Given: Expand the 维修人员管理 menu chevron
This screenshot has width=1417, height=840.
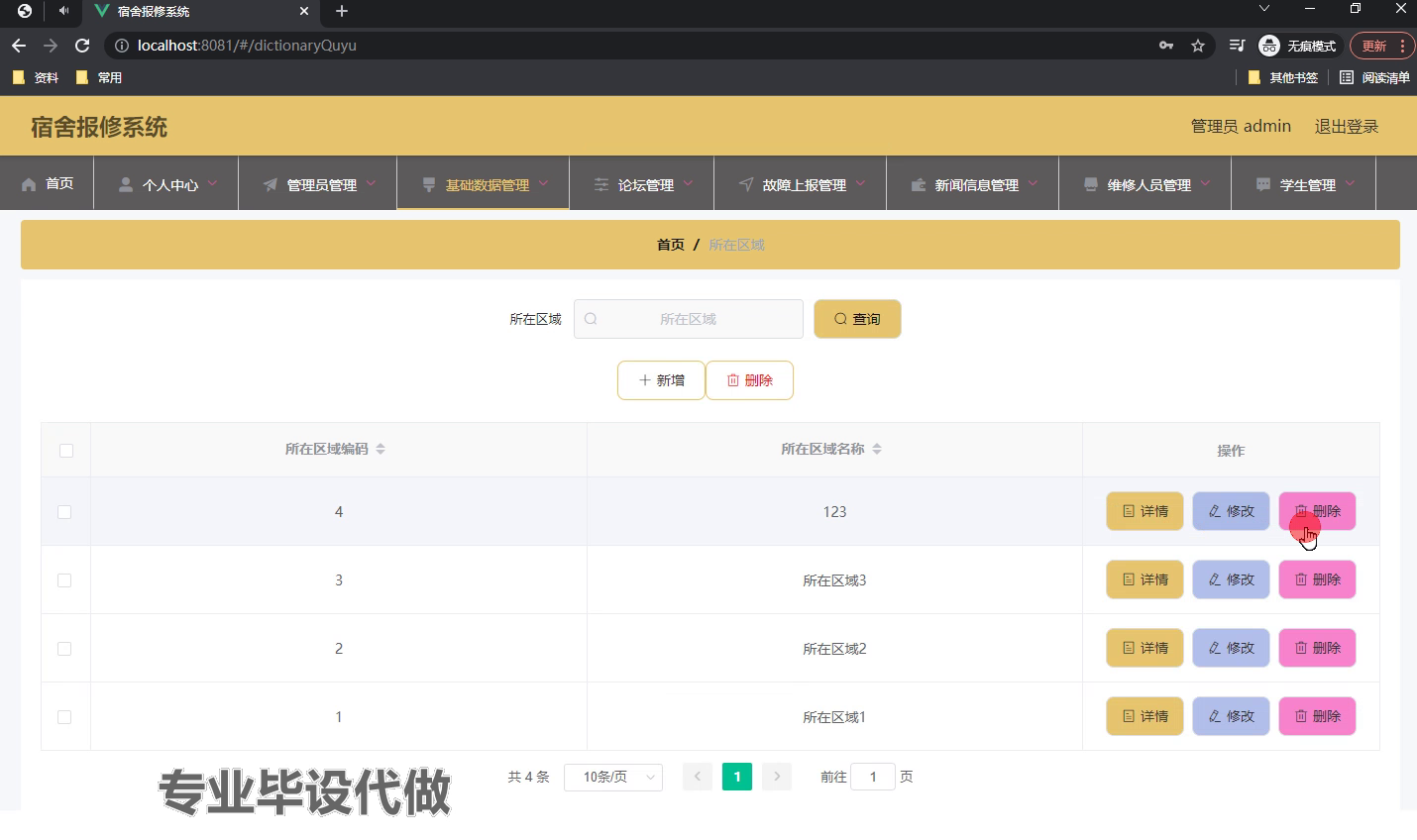Looking at the screenshot, I should click(x=1205, y=183).
